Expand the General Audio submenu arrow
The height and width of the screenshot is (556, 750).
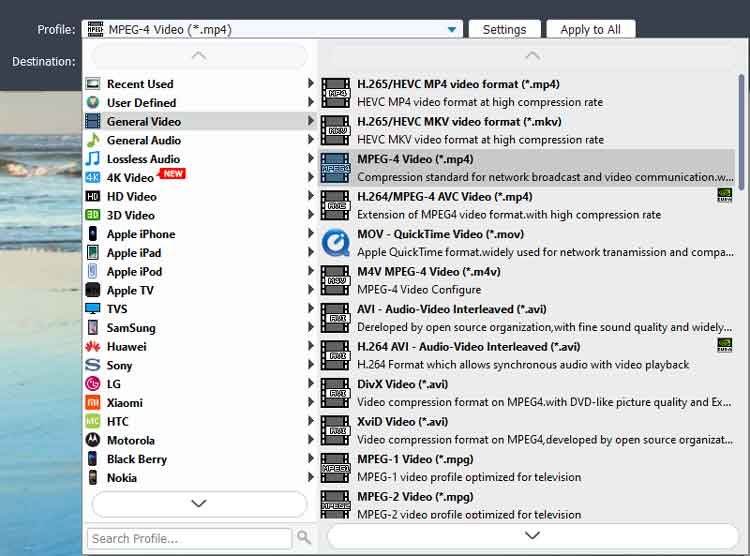pyautogui.click(x=310, y=140)
